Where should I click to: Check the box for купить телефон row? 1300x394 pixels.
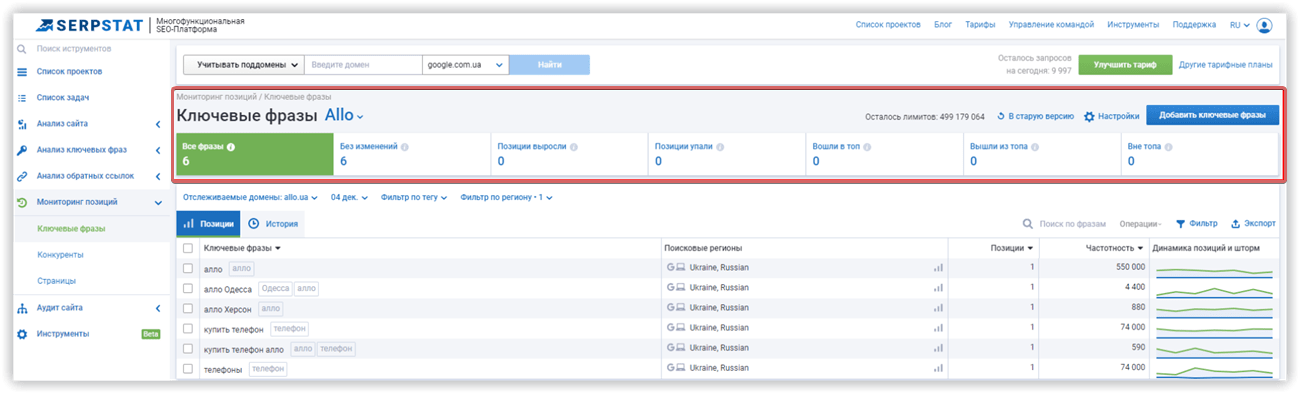[188, 328]
